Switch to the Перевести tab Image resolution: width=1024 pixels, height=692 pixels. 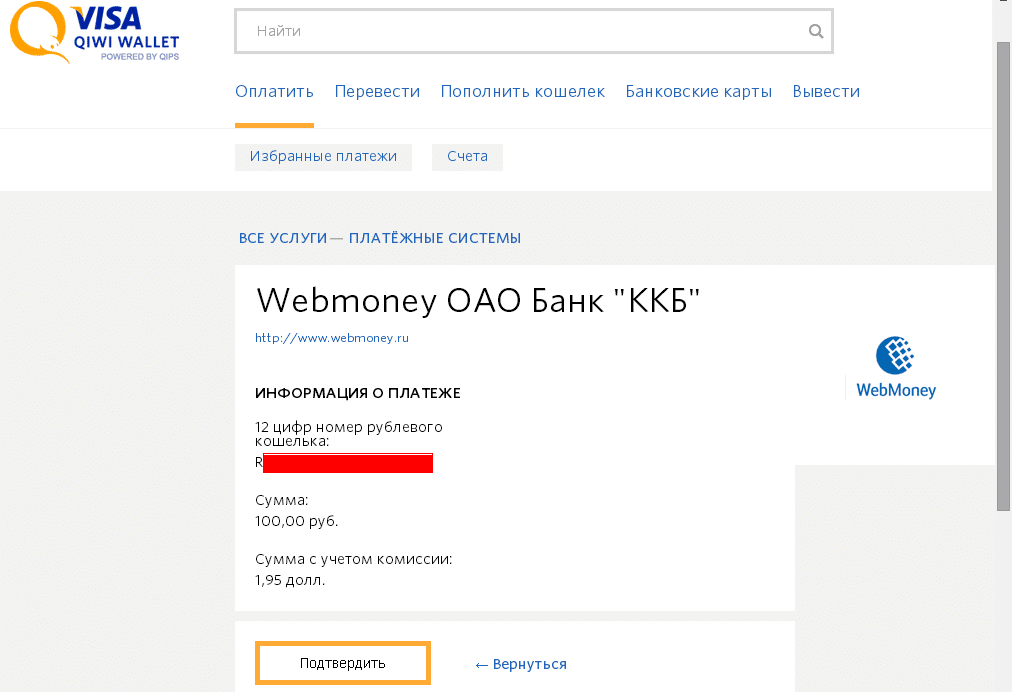377,92
